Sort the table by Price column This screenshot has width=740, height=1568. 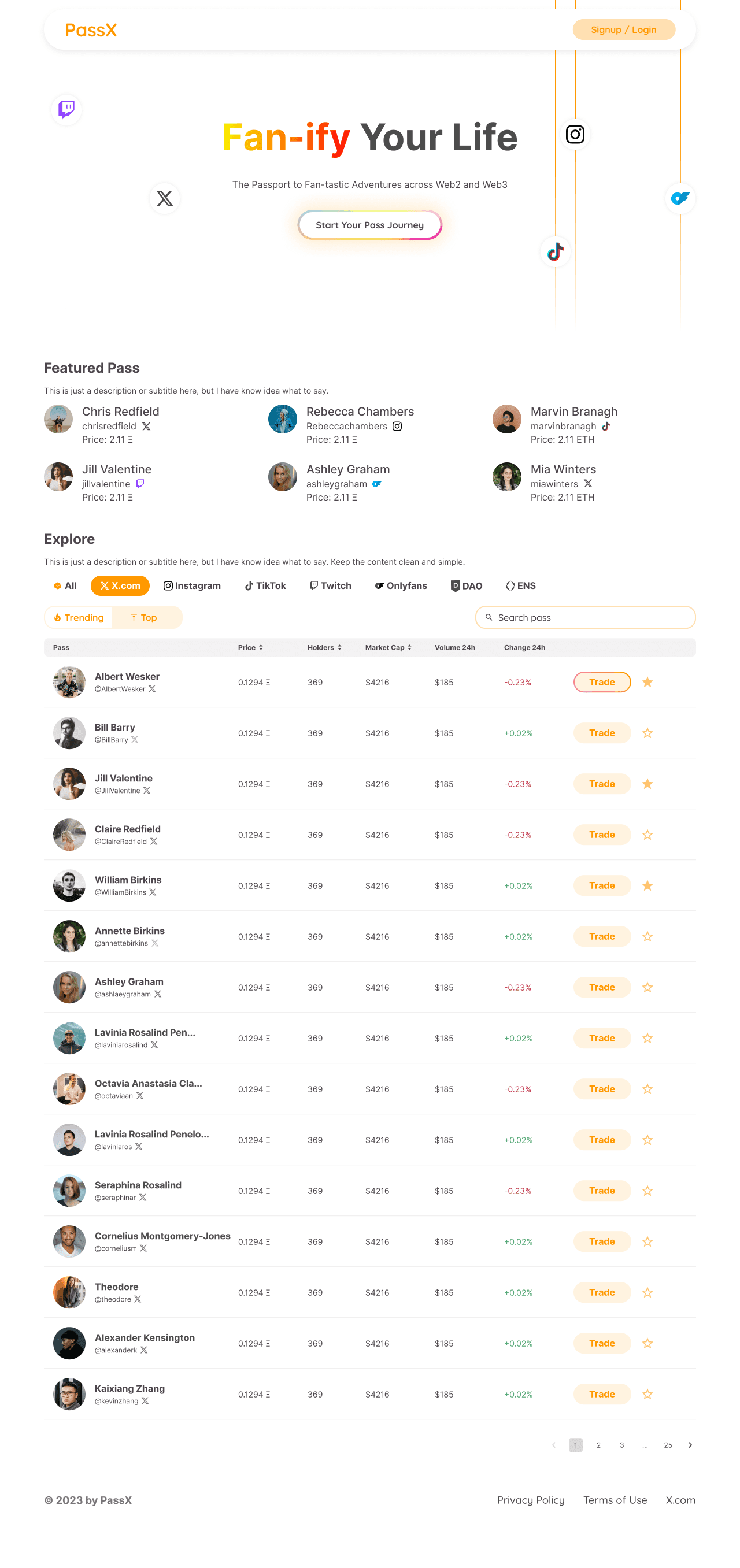pyautogui.click(x=250, y=648)
